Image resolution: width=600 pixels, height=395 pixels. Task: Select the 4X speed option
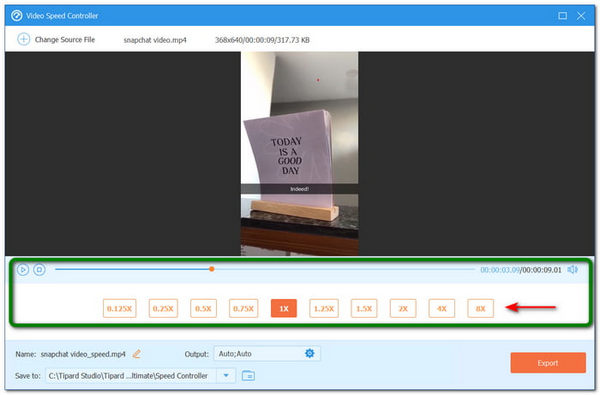click(442, 308)
